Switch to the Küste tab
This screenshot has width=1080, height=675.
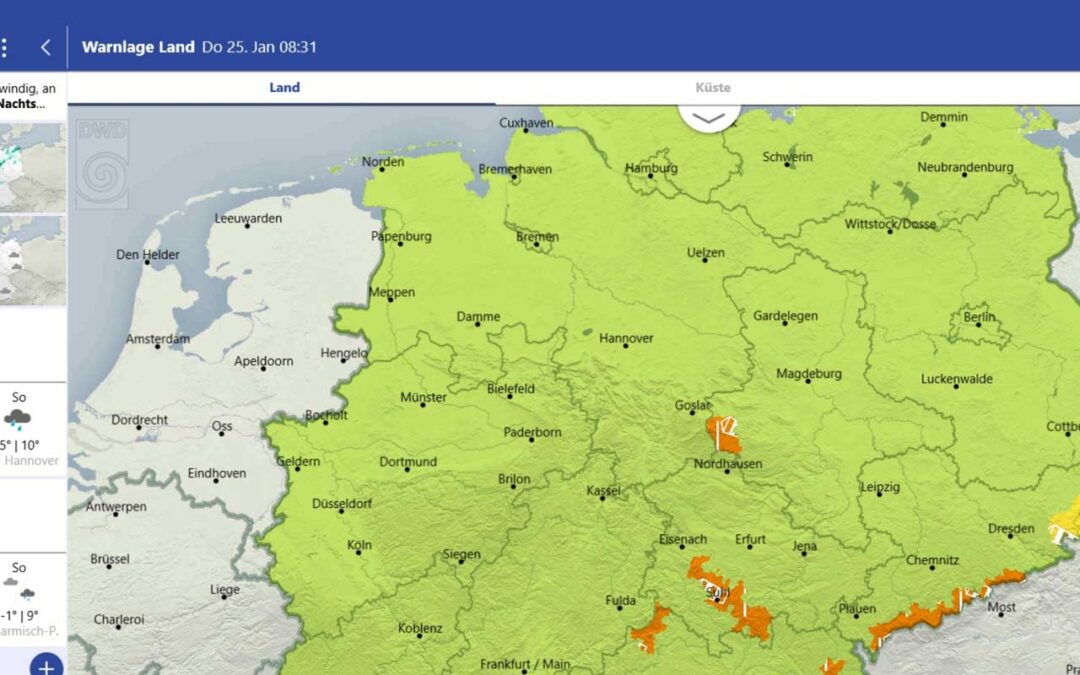point(713,88)
